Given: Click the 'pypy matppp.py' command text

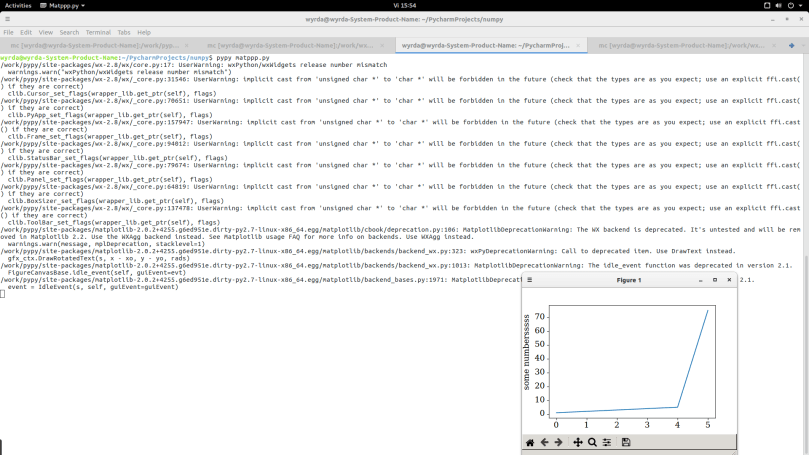Looking at the screenshot, I should (242, 58).
